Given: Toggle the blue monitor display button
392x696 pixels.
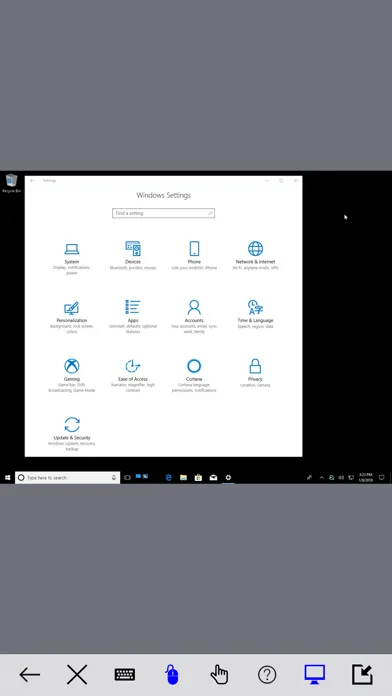Looking at the screenshot, I should [x=314, y=674].
